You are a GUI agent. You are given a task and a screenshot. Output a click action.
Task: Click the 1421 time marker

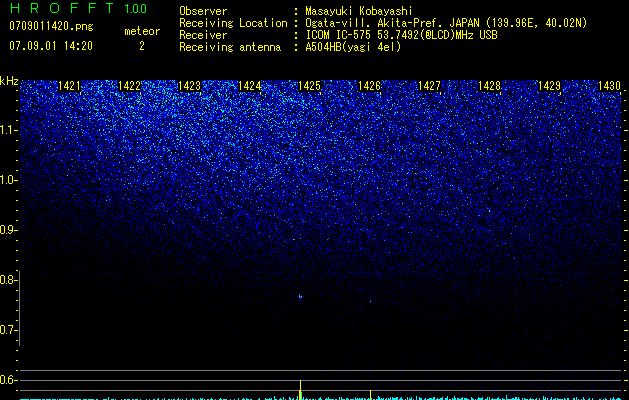click(69, 85)
